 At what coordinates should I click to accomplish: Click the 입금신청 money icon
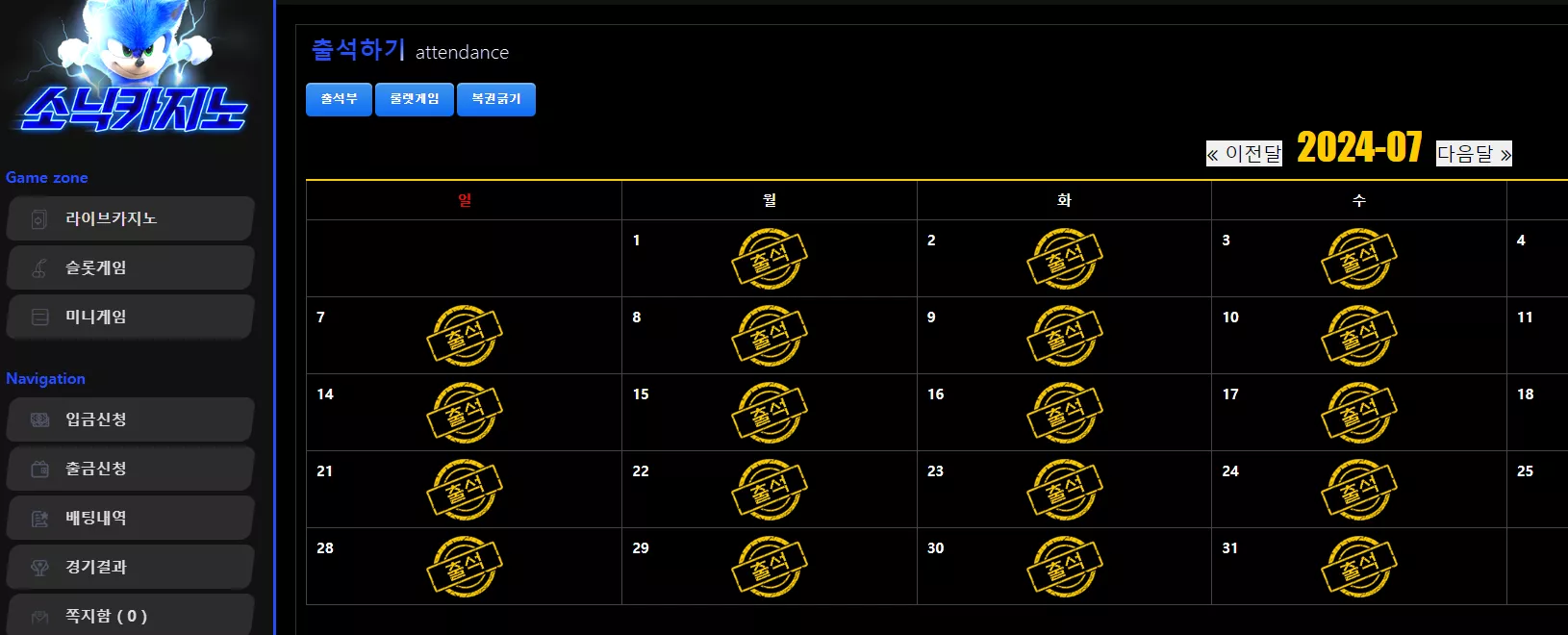point(39,420)
